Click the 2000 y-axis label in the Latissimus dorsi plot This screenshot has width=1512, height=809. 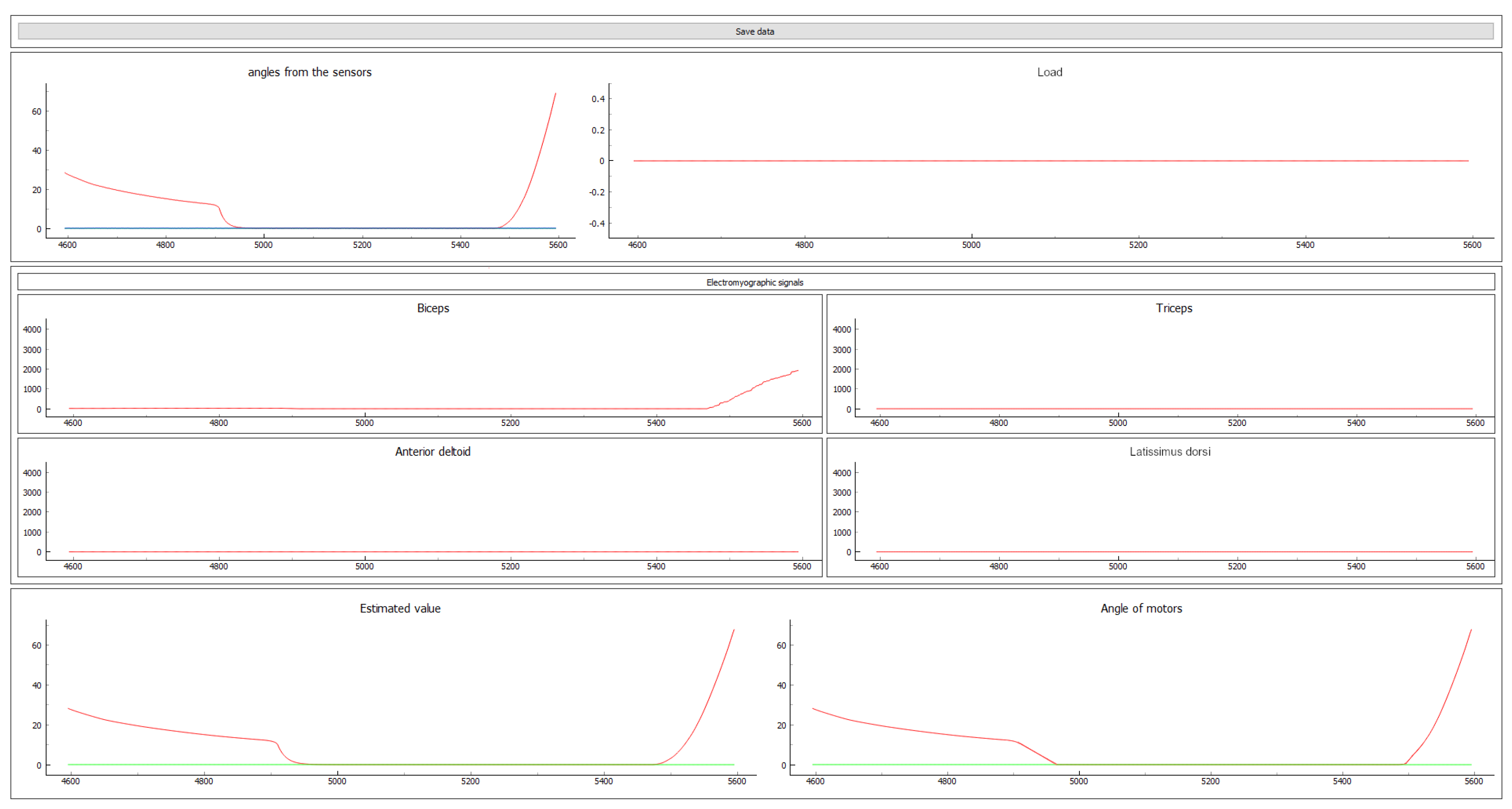point(842,513)
